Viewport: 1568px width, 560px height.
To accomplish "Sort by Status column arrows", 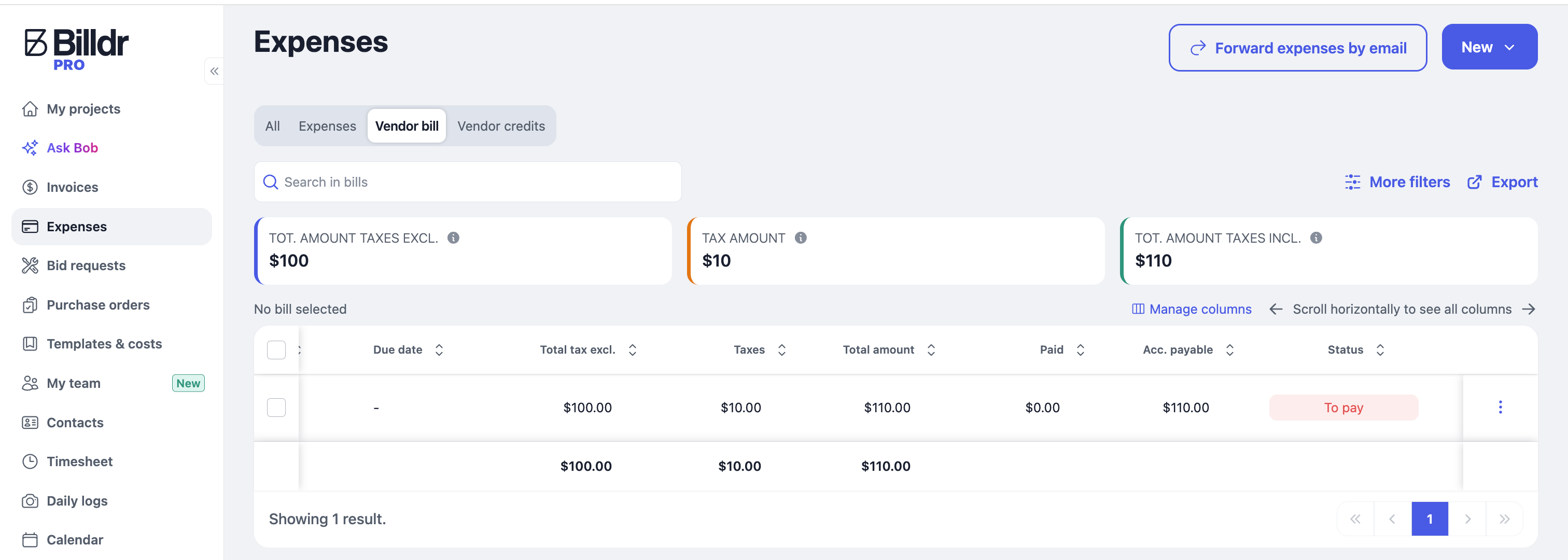I will tap(1380, 350).
